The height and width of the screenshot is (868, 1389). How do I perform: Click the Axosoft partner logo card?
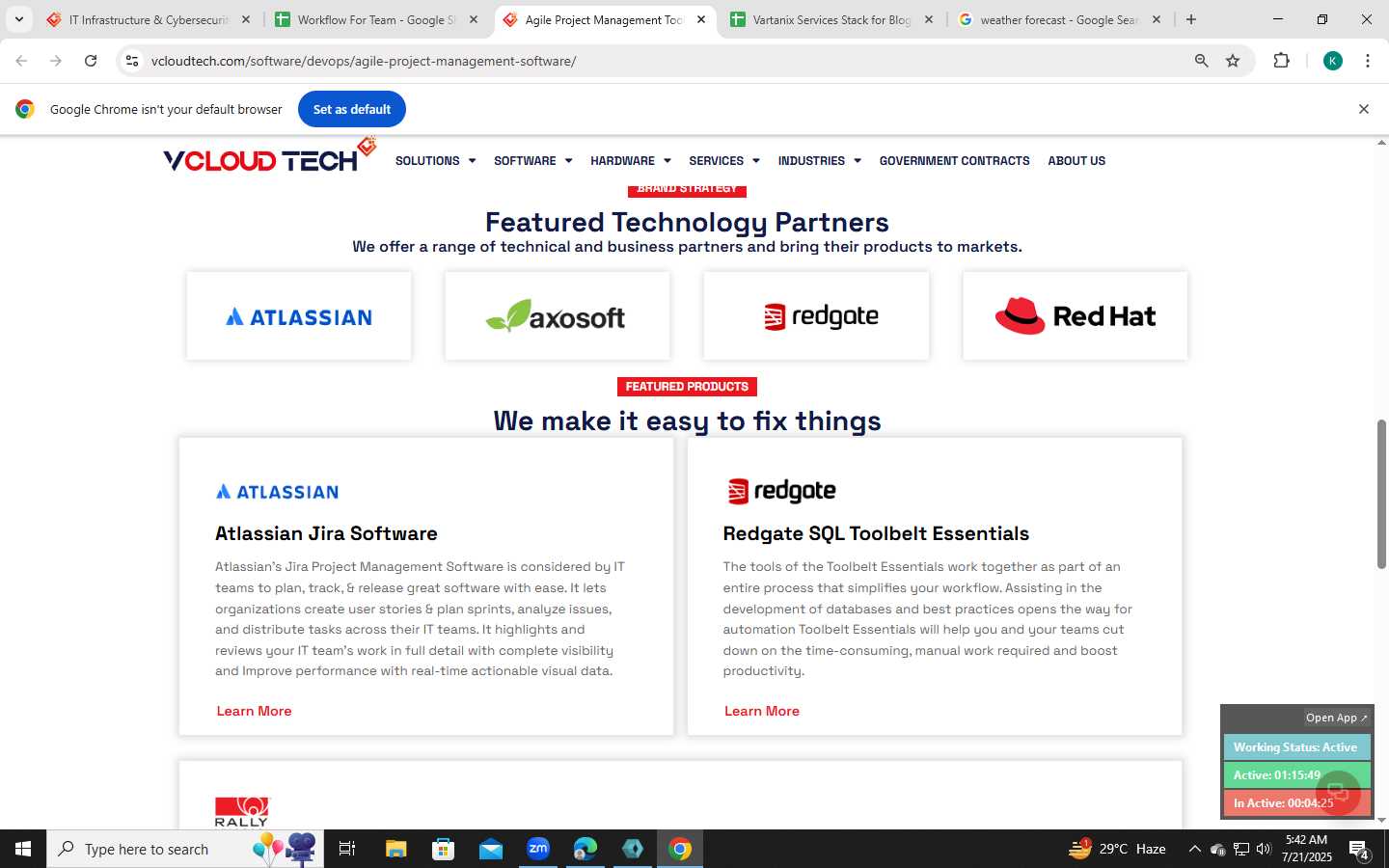click(x=558, y=316)
